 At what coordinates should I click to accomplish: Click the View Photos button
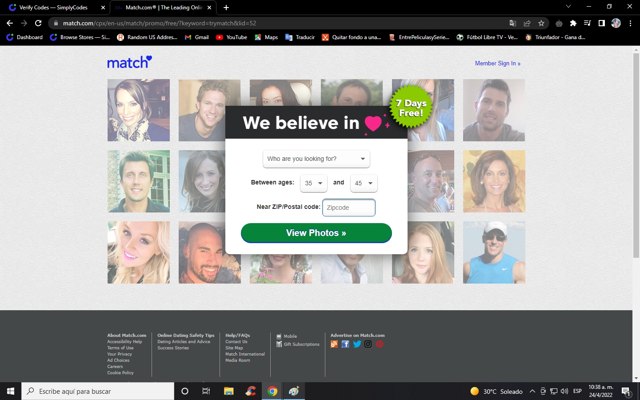click(316, 233)
